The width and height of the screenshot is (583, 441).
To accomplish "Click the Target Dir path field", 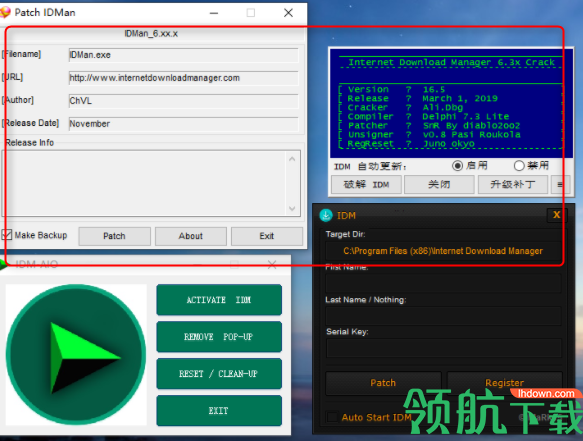I will pyautogui.click(x=443, y=251).
